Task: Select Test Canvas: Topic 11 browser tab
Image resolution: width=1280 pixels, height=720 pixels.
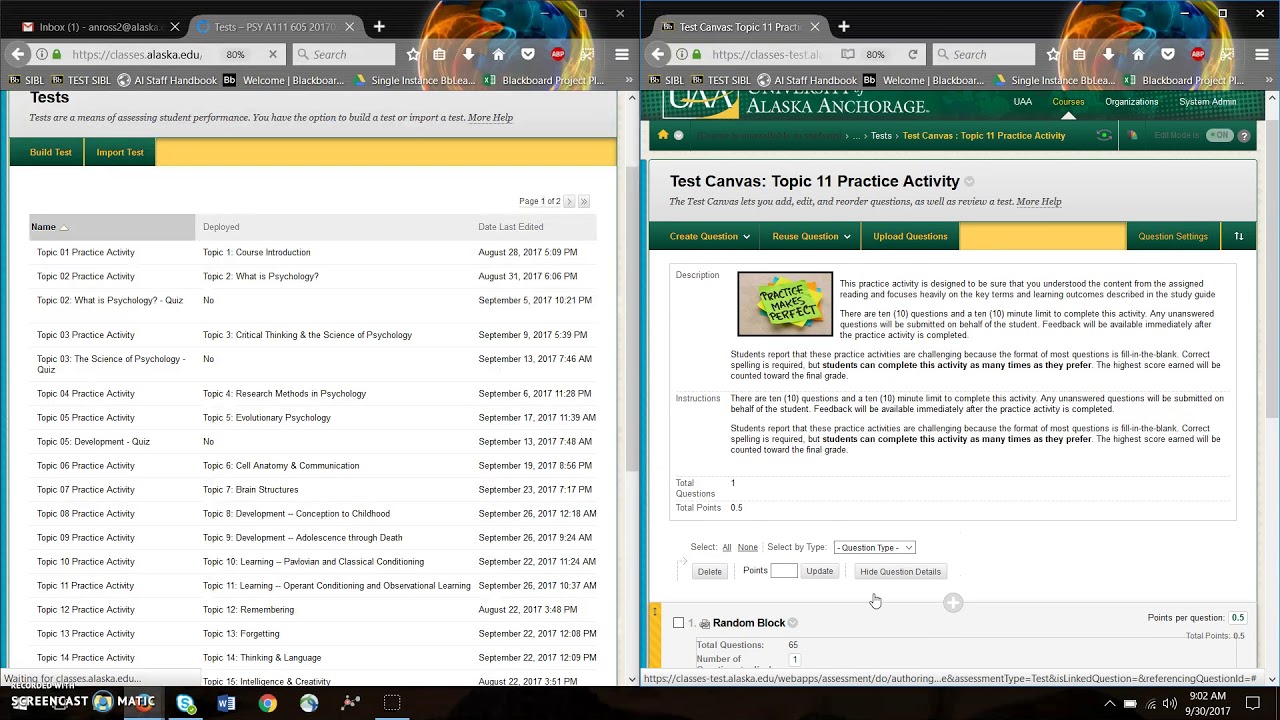Action: point(740,27)
